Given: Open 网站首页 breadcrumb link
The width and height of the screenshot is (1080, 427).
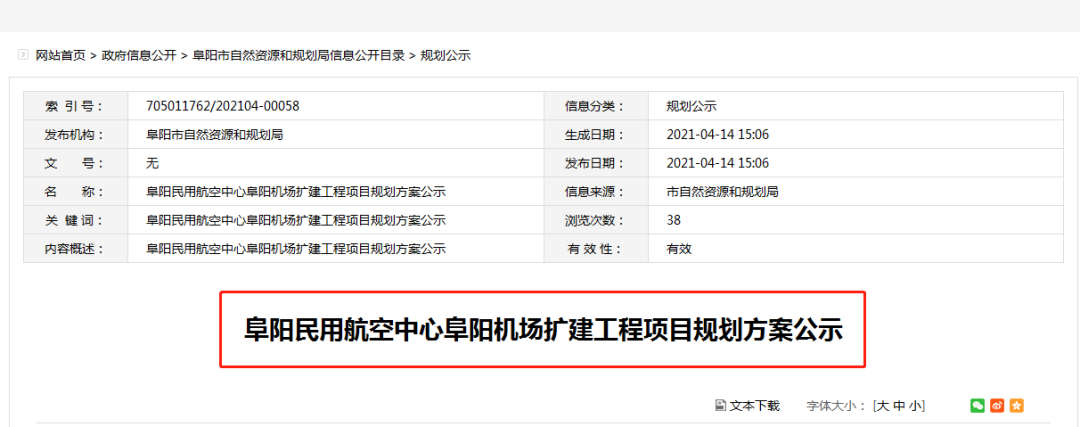Looking at the screenshot, I should [x=61, y=56].
